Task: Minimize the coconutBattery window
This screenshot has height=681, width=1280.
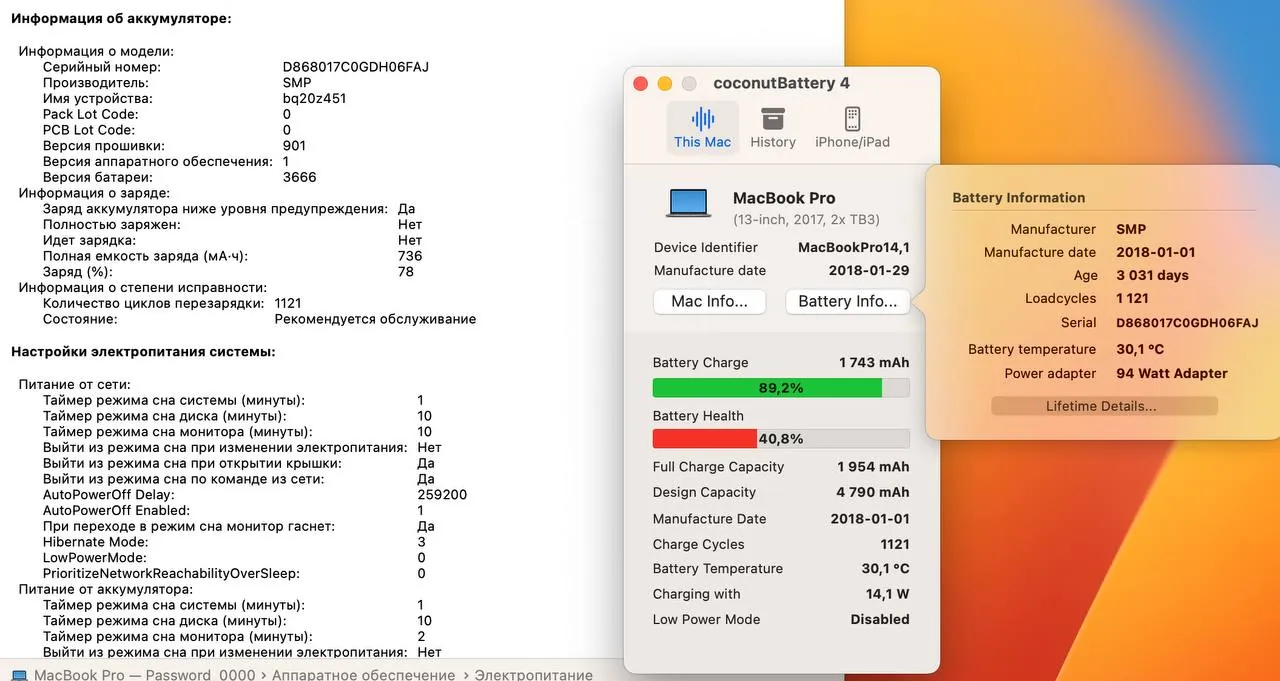Action: click(665, 84)
